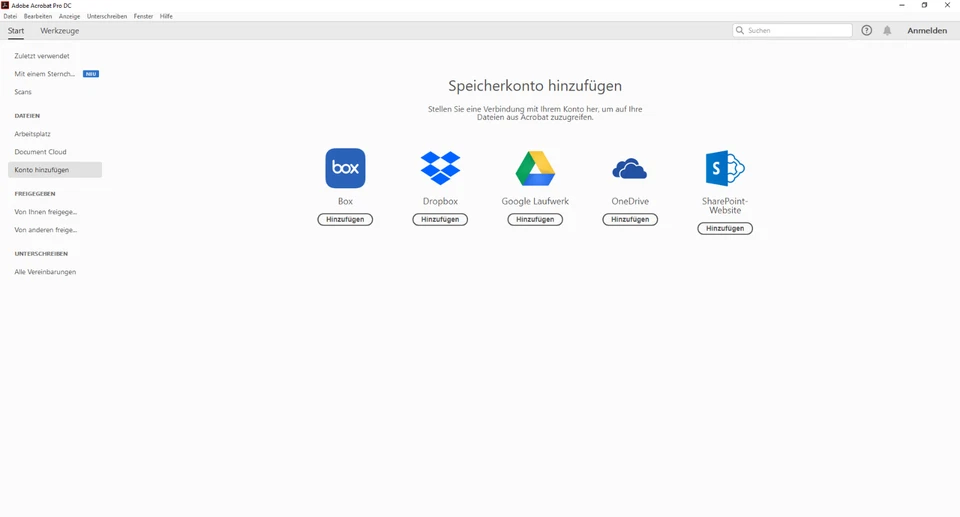Viewport: 960px width, 517px height.
Task: Focus the Suchen search field
Action: 792,30
